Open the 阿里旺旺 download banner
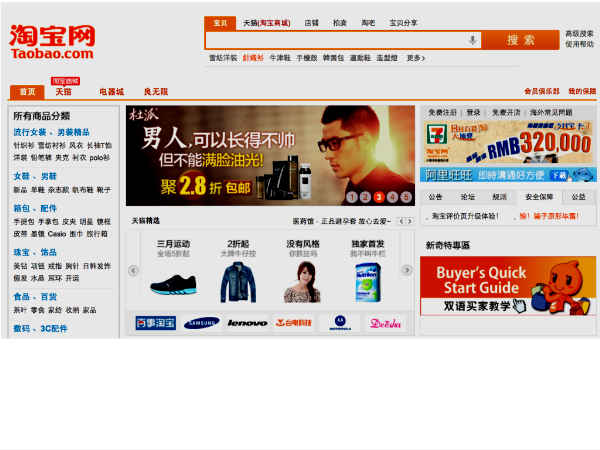This screenshot has width=600, height=450. [508, 175]
